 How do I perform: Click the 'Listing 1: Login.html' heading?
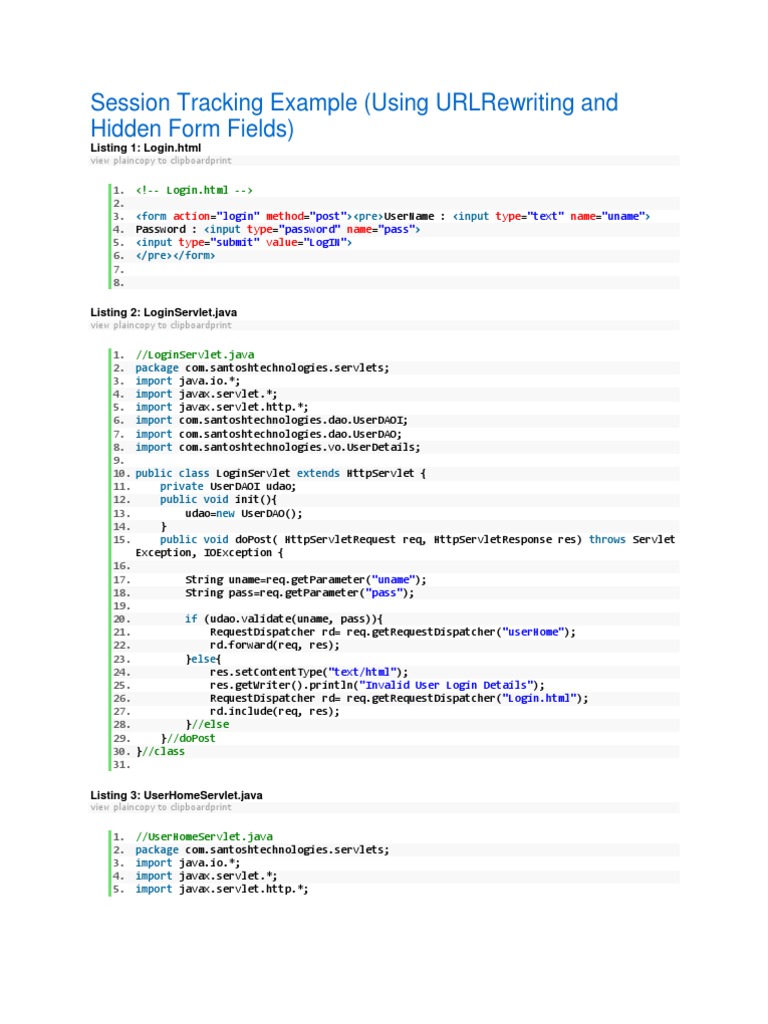[139, 147]
